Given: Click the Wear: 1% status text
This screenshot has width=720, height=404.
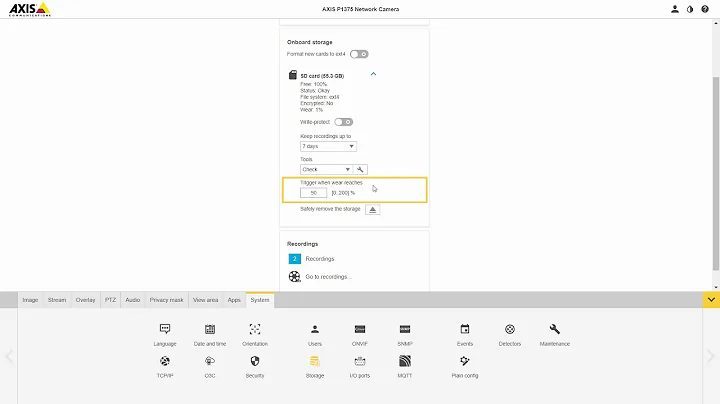Looking at the screenshot, I should [x=311, y=110].
